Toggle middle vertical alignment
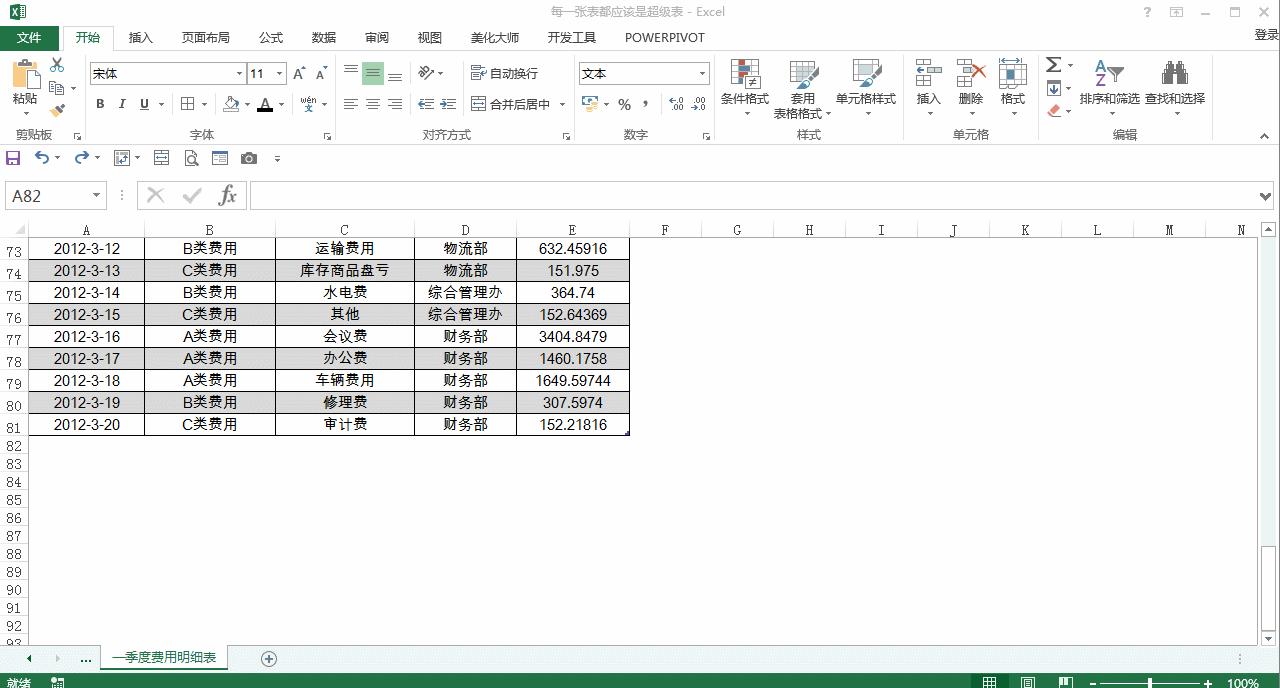This screenshot has height=688, width=1280. click(372, 73)
